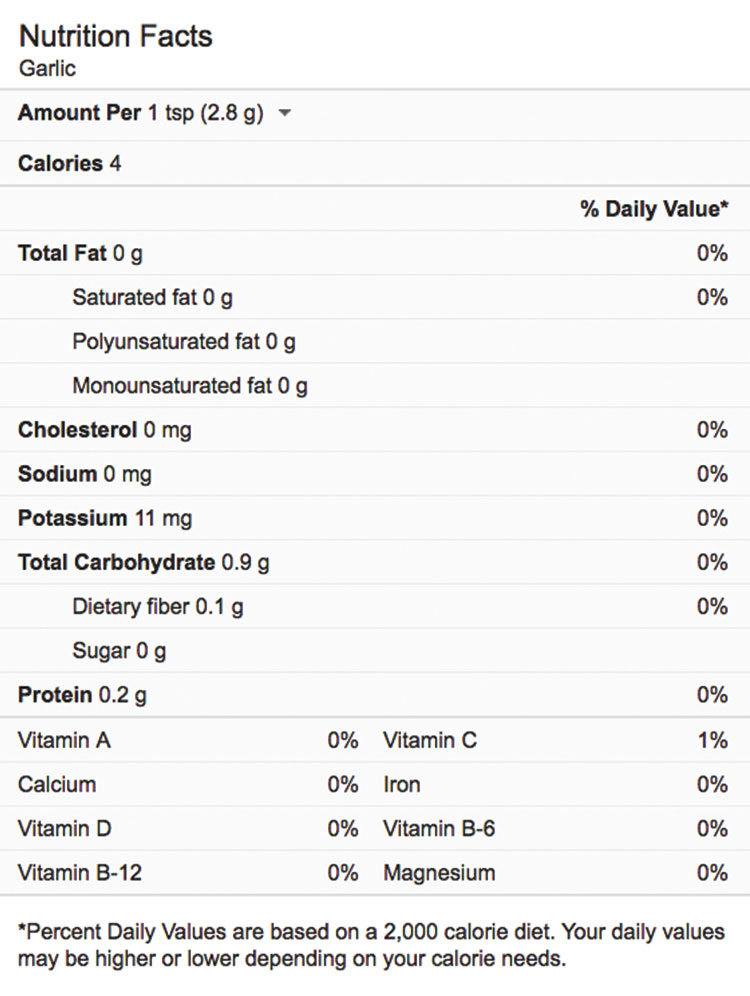This screenshot has height=996, width=750.
Task: Click Monounsaturated fat 0 g line
Action: (189, 385)
